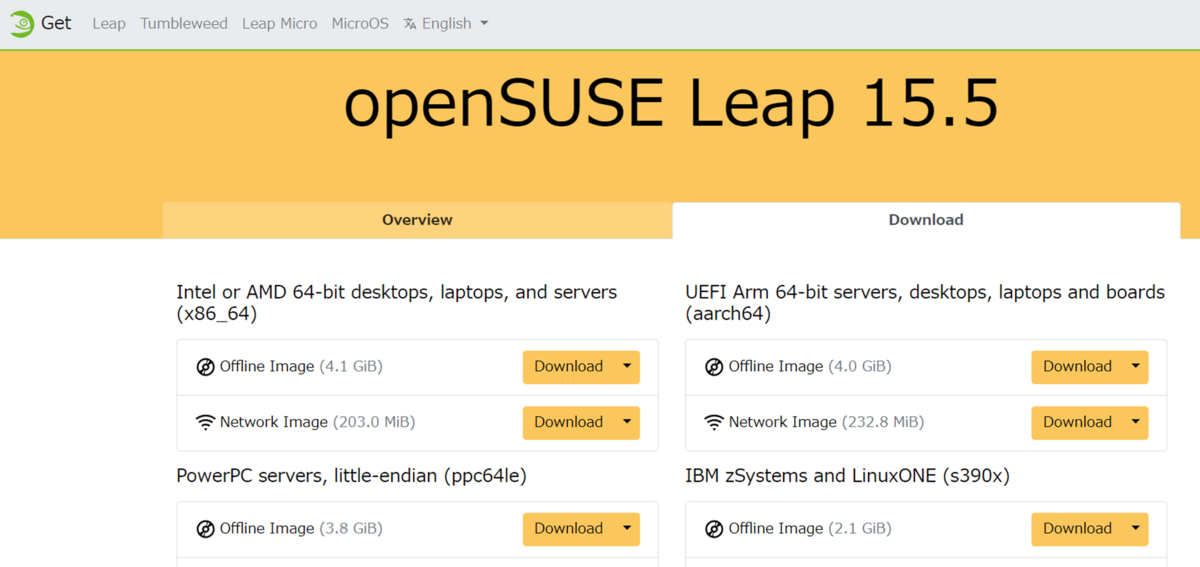The width and height of the screenshot is (1200, 567).
Task: Click the aarch64 Network Image wifi icon
Action: (x=714, y=422)
